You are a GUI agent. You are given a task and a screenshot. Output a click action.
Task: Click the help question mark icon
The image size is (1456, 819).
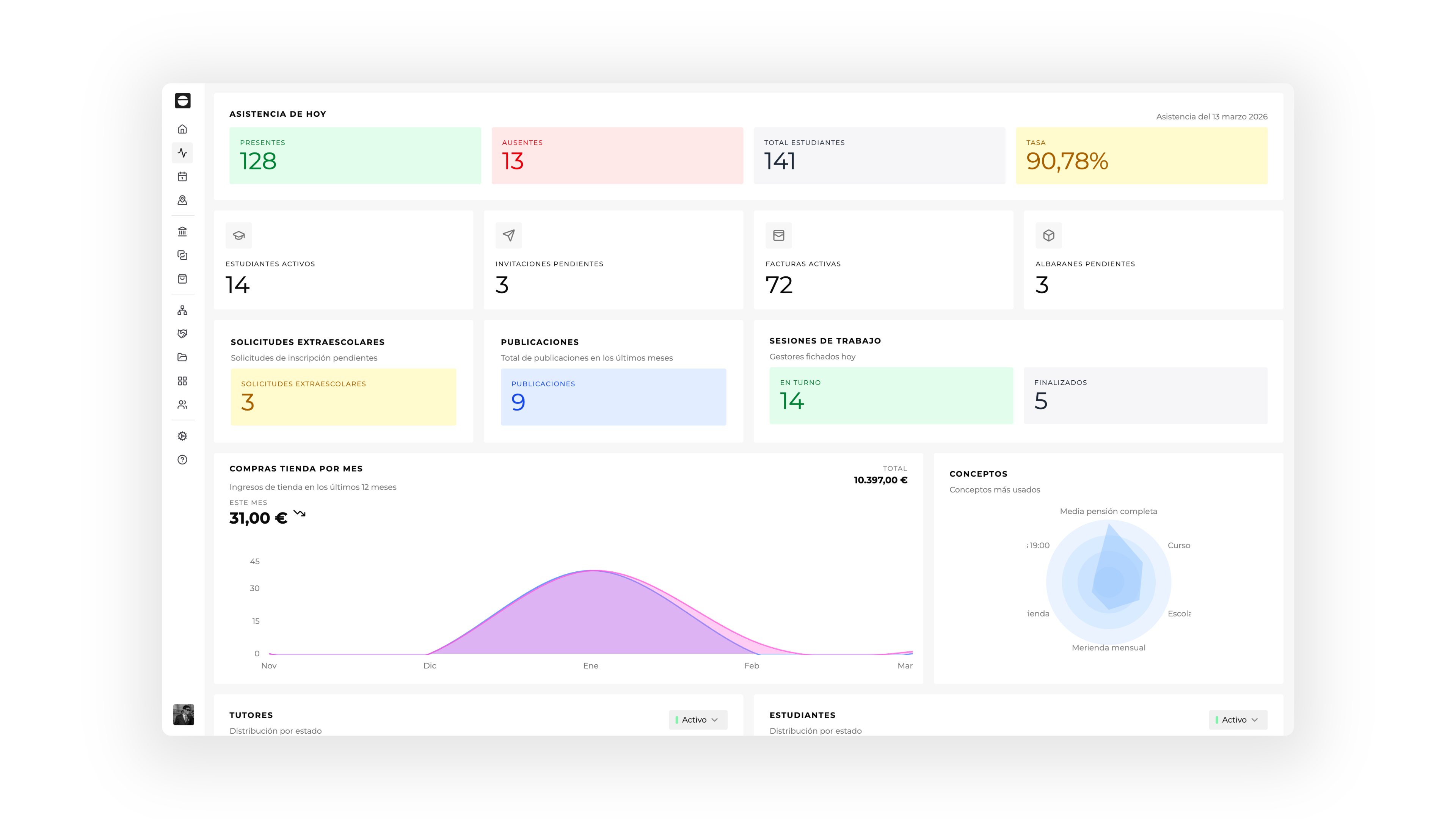pyautogui.click(x=182, y=460)
